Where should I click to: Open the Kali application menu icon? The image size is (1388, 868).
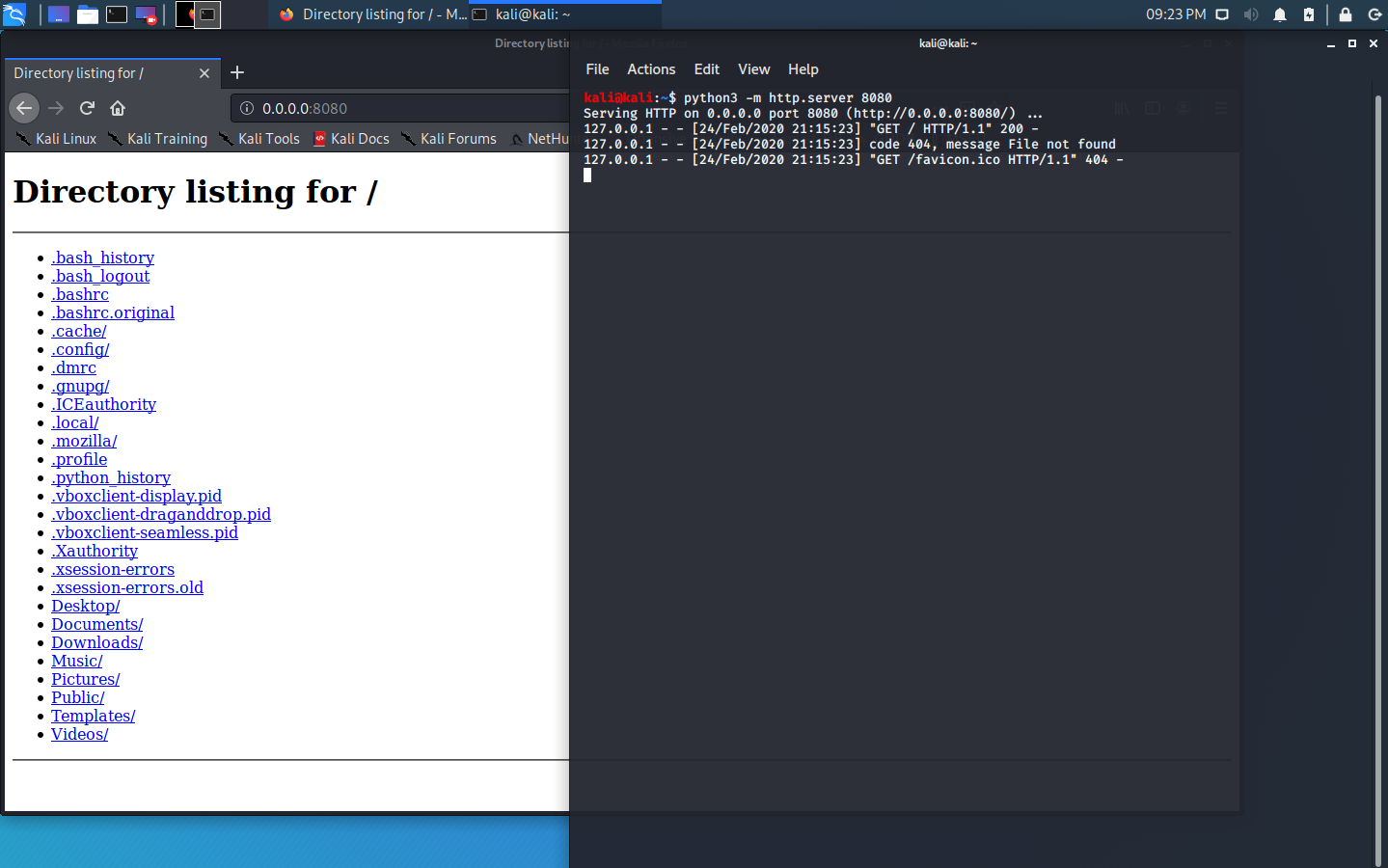click(x=14, y=14)
